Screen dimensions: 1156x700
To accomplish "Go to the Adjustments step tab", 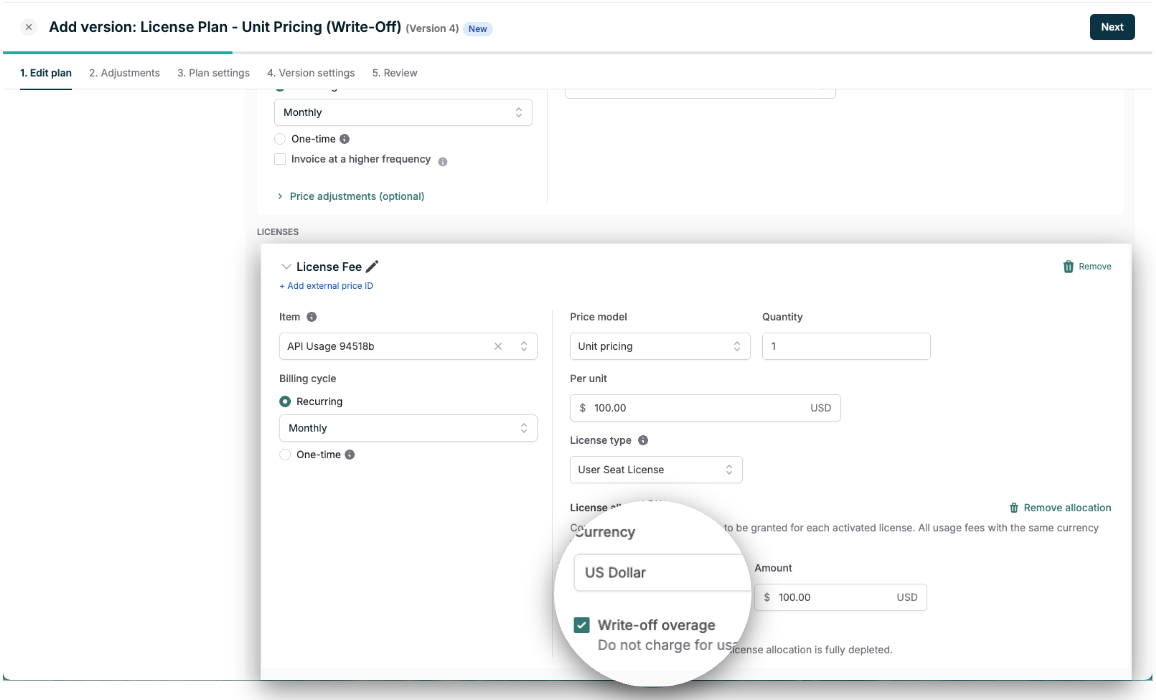I will coord(125,73).
